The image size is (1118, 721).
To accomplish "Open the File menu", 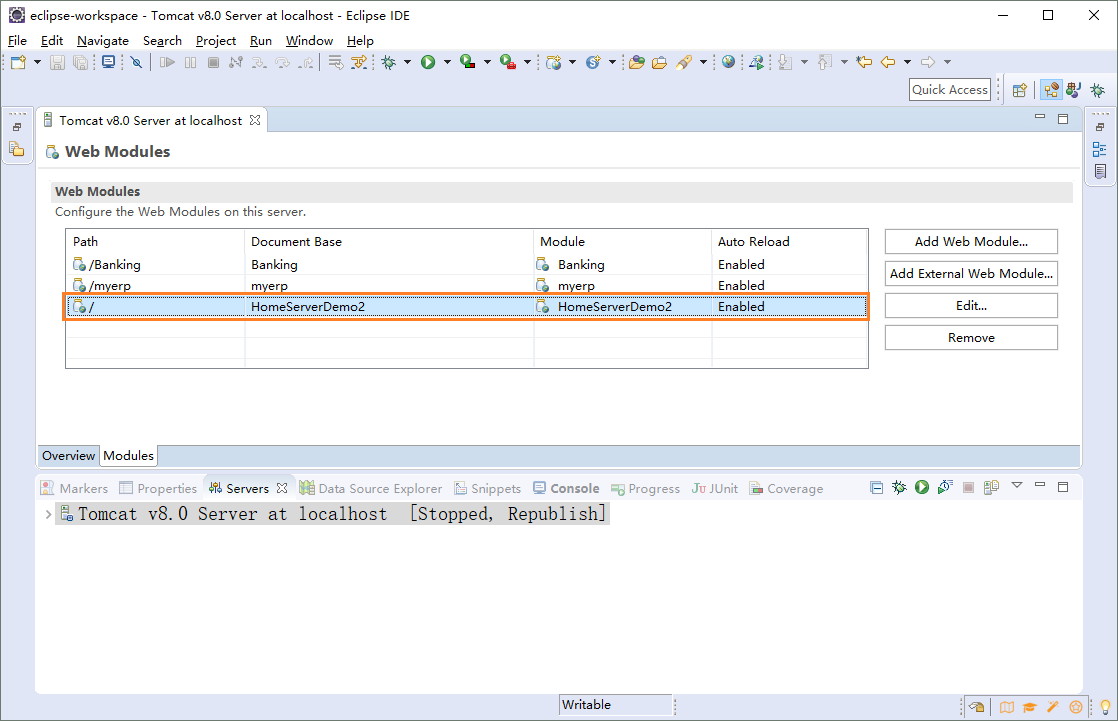I will [x=17, y=41].
